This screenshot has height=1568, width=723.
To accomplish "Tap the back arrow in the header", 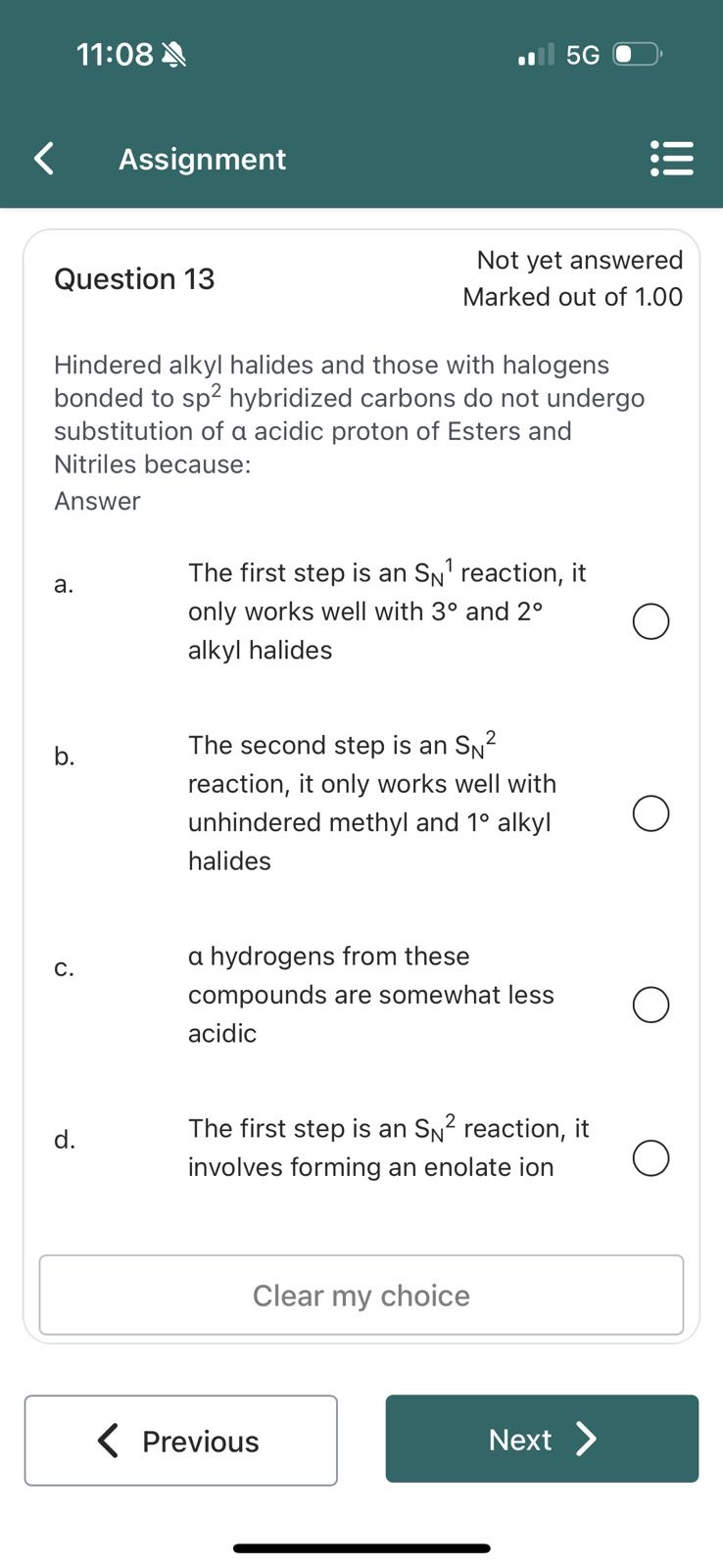I will coord(41,158).
